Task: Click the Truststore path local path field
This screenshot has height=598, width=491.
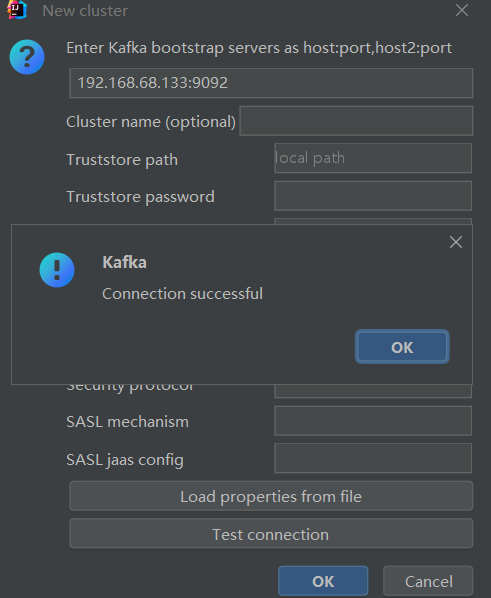Action: tap(373, 158)
